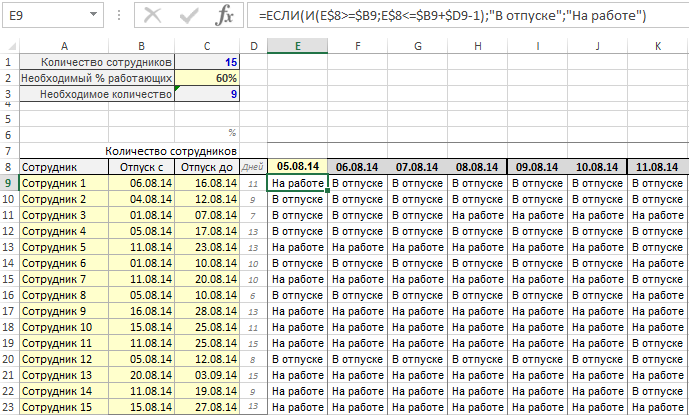Select Сотрудник 15 name cell

click(64, 407)
